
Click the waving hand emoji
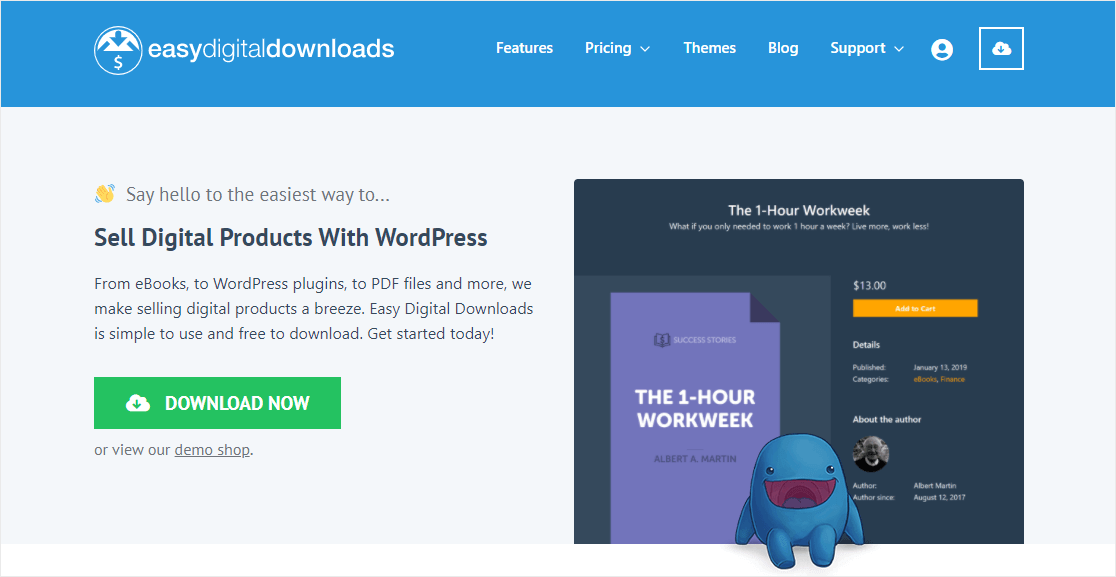pyautogui.click(x=105, y=194)
